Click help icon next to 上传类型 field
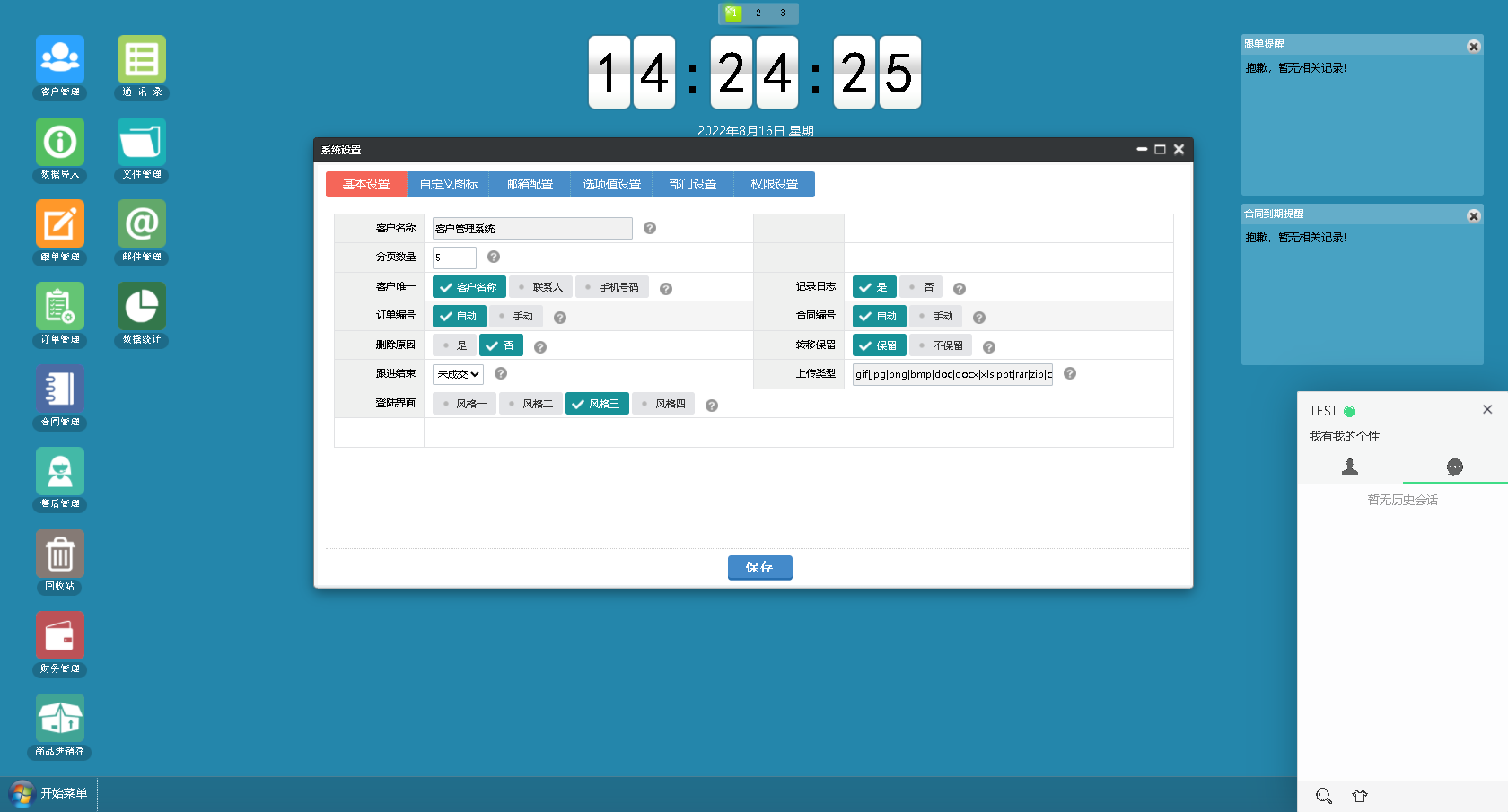The image size is (1508, 812). pyautogui.click(x=1070, y=374)
